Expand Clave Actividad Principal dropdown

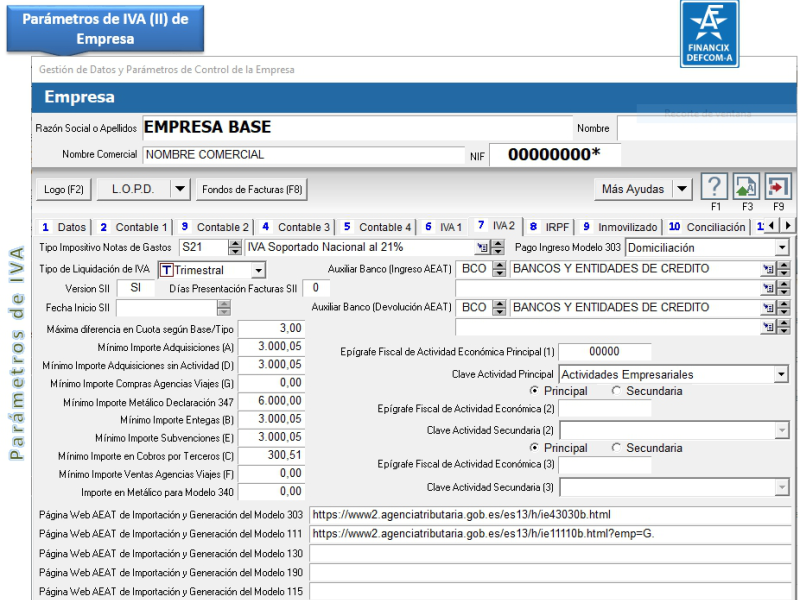(x=781, y=374)
